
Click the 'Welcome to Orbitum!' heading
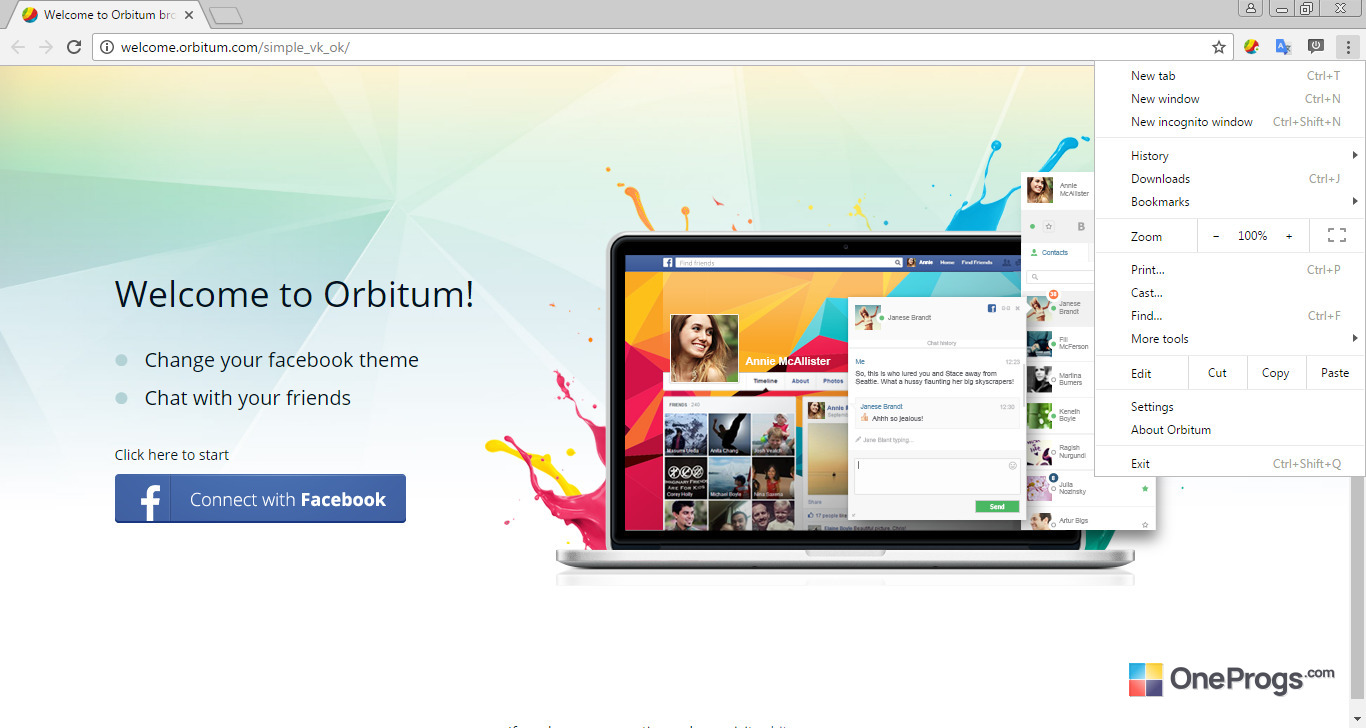[x=294, y=294]
